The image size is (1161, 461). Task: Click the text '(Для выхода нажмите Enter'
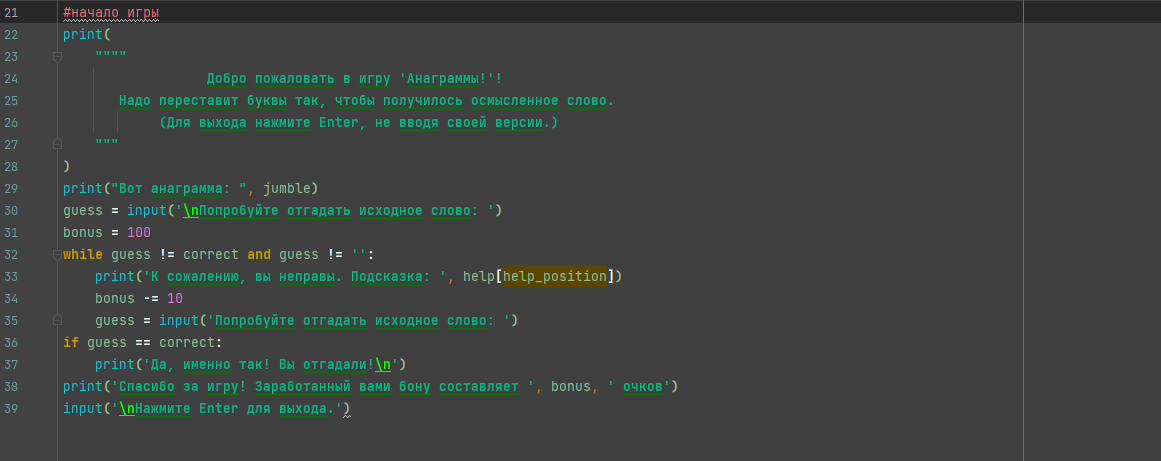click(259, 123)
